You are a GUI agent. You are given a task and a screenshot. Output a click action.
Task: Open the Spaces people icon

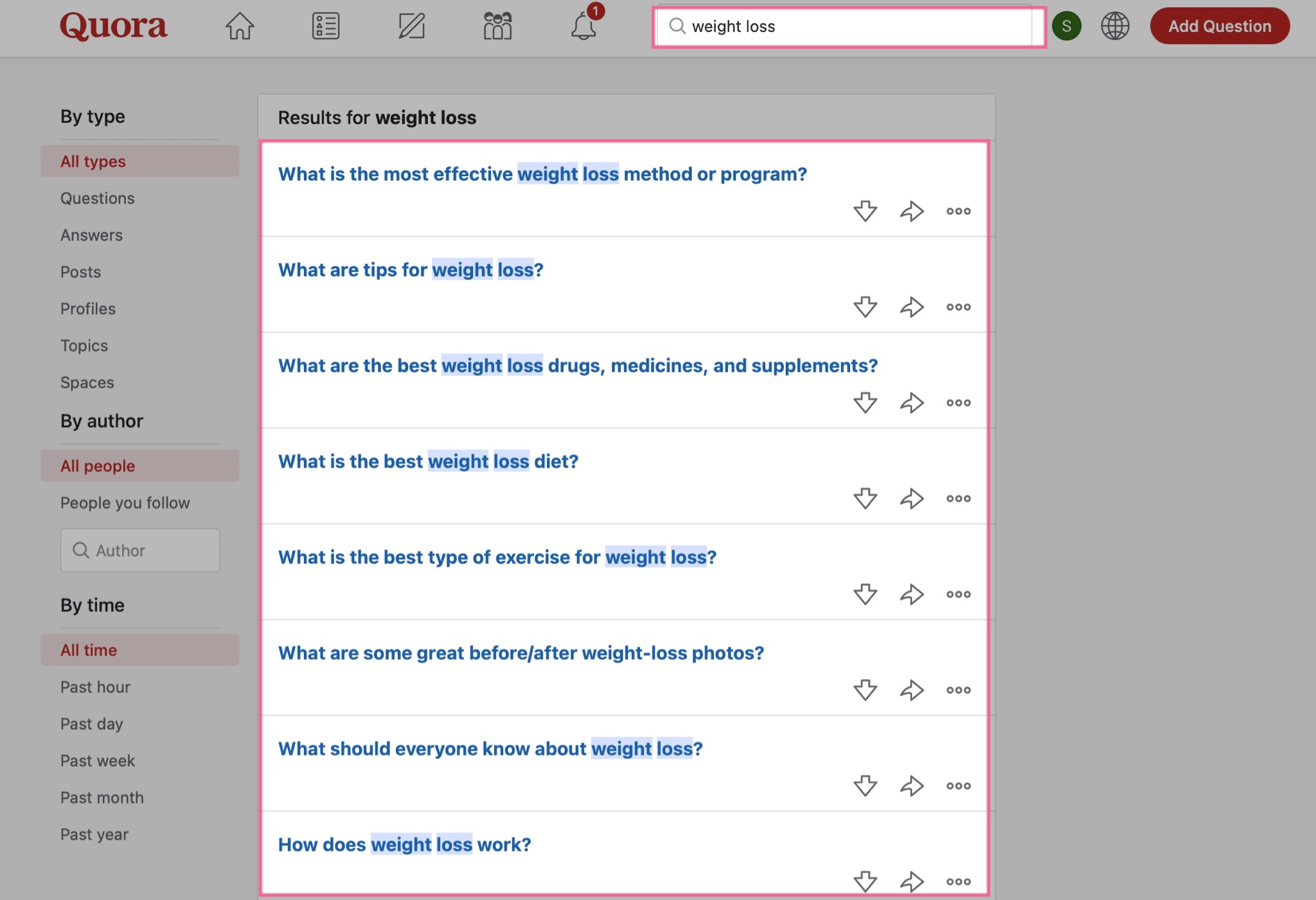coord(497,26)
